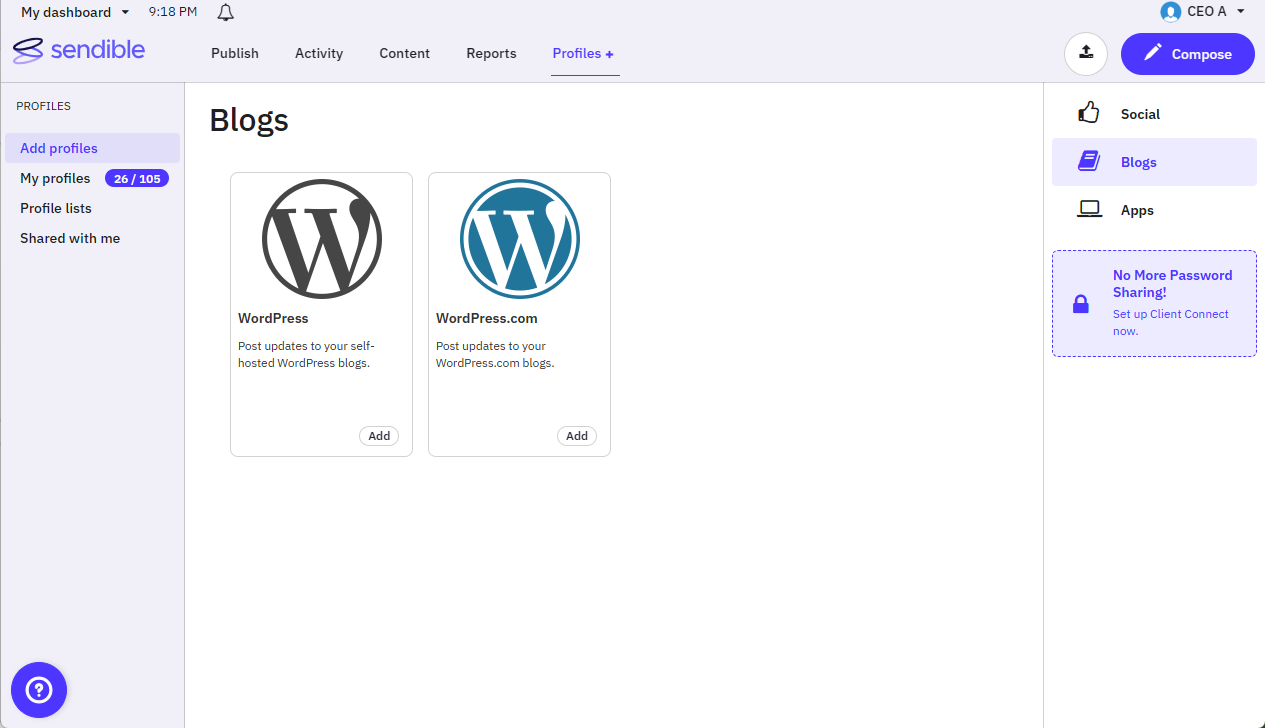Click the Blogs page heading
Image resolution: width=1265 pixels, height=728 pixels.
coord(249,120)
